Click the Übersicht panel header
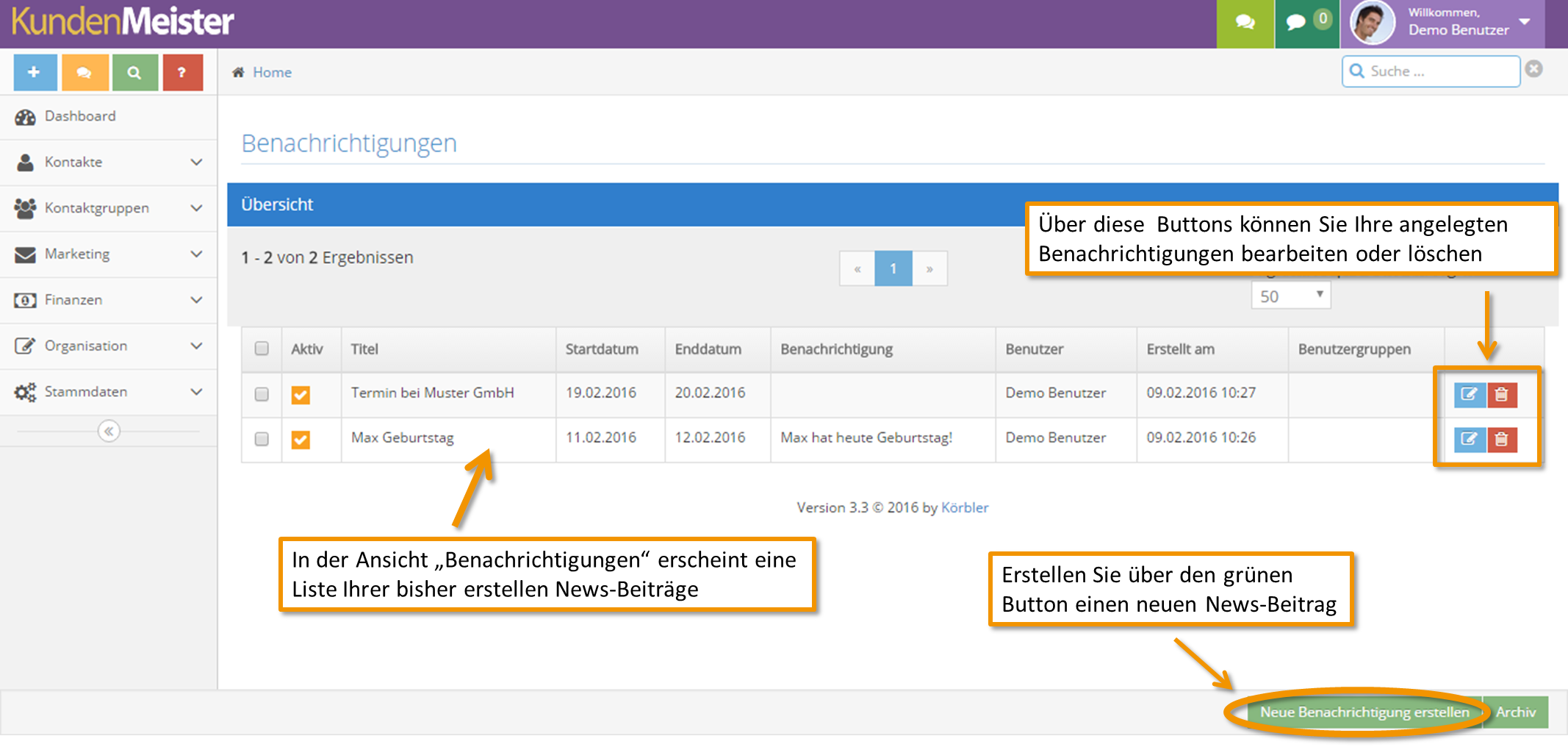This screenshot has width=1568, height=747. [x=893, y=204]
